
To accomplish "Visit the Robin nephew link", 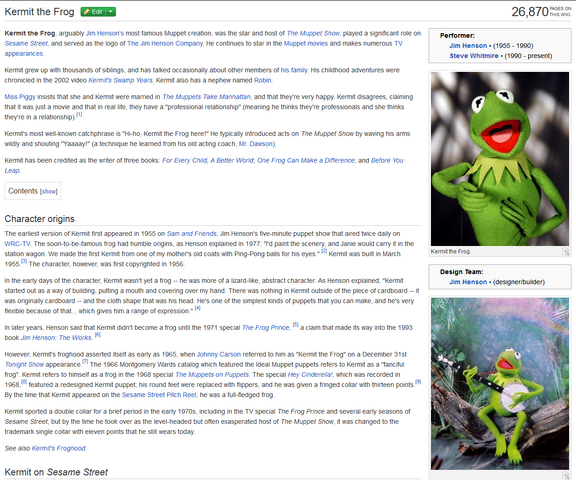I will click(x=263, y=80).
